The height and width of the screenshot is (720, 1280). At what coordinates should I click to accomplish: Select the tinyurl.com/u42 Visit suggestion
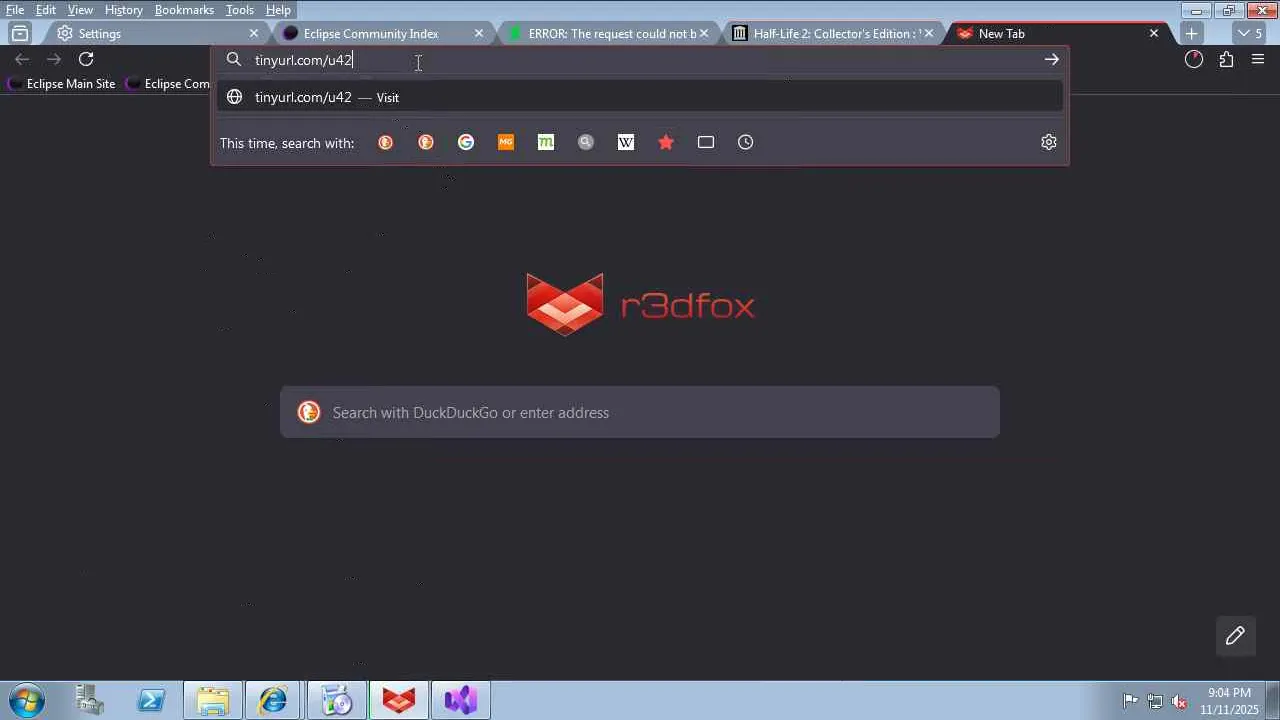click(640, 97)
